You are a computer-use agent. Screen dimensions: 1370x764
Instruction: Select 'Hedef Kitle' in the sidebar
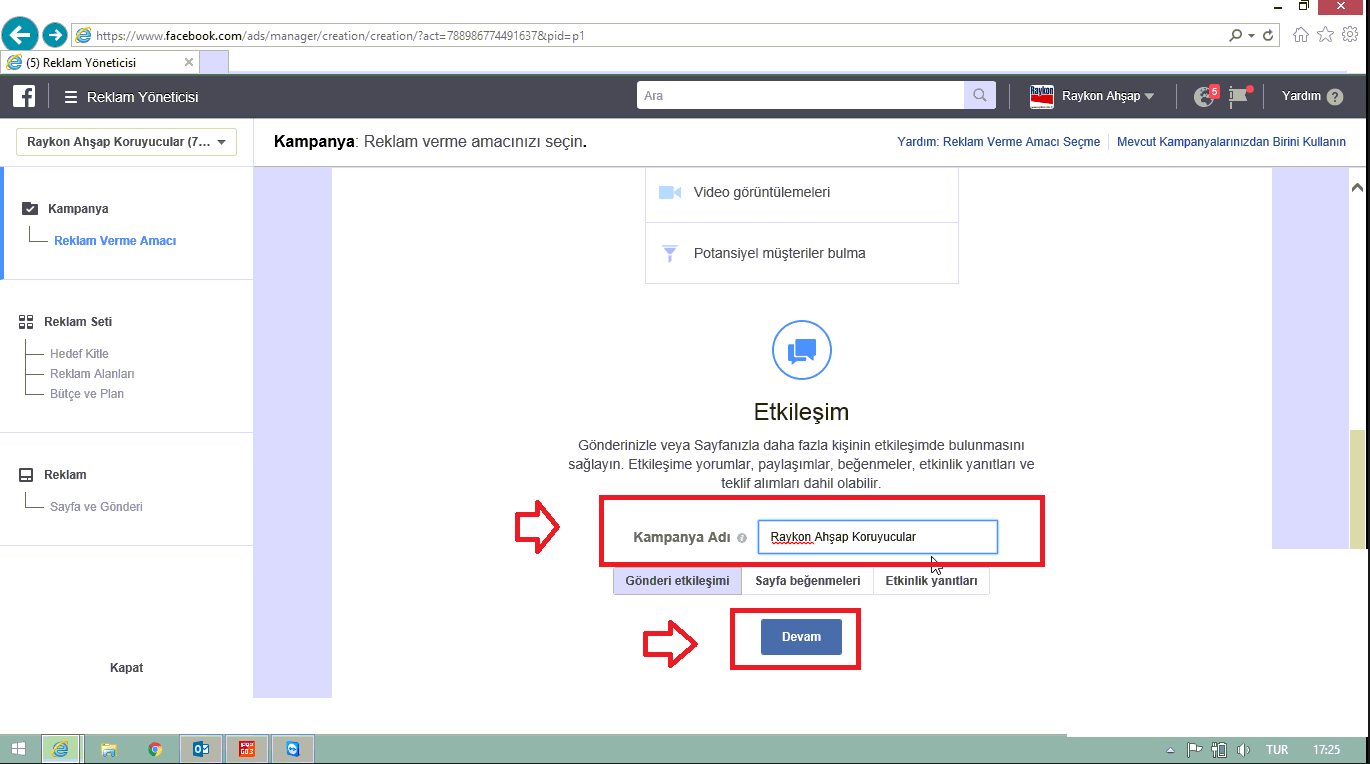79,354
